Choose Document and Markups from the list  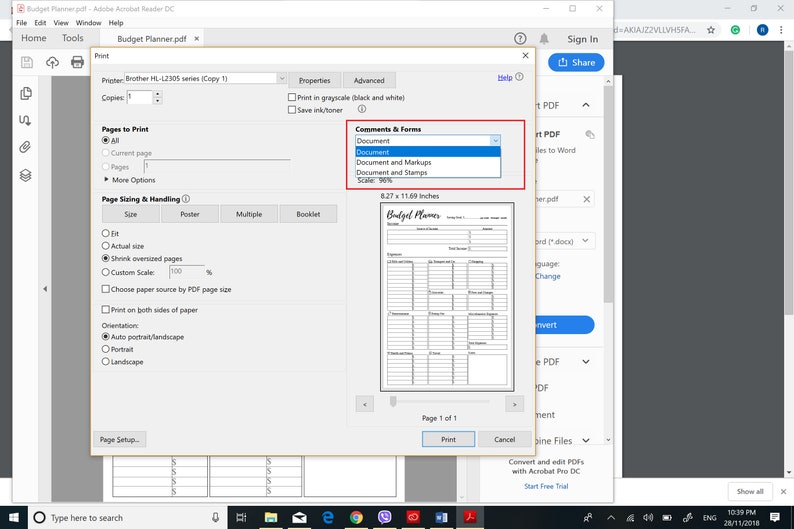point(428,162)
